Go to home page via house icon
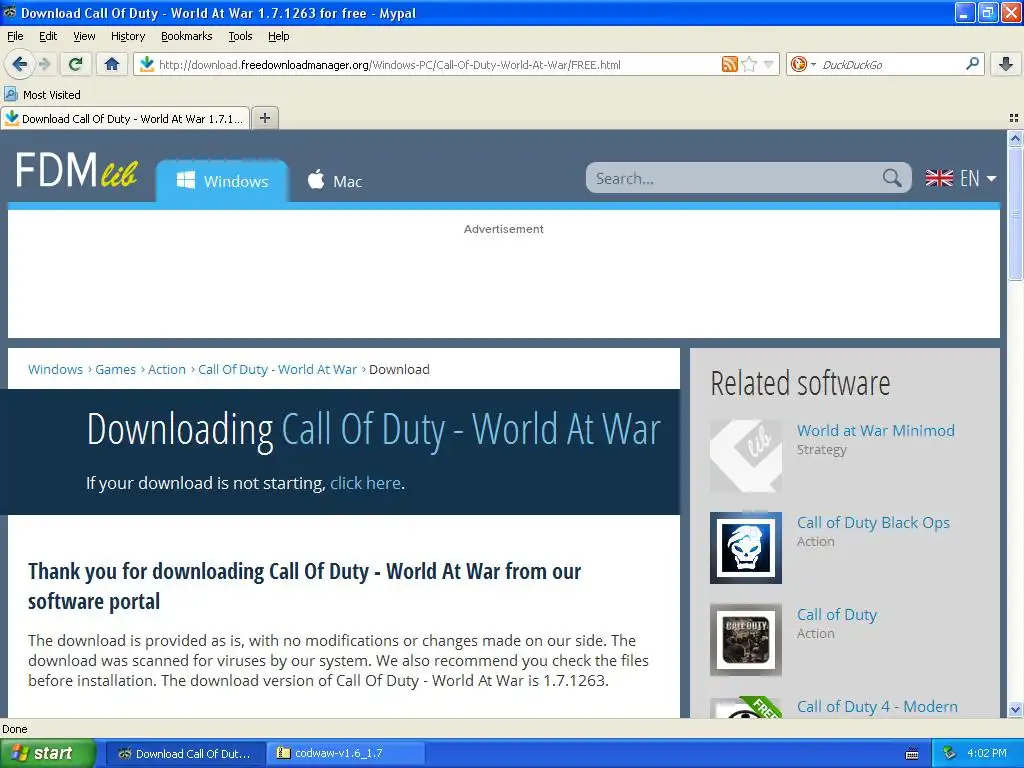Viewport: 1024px width, 768px height. (112, 64)
